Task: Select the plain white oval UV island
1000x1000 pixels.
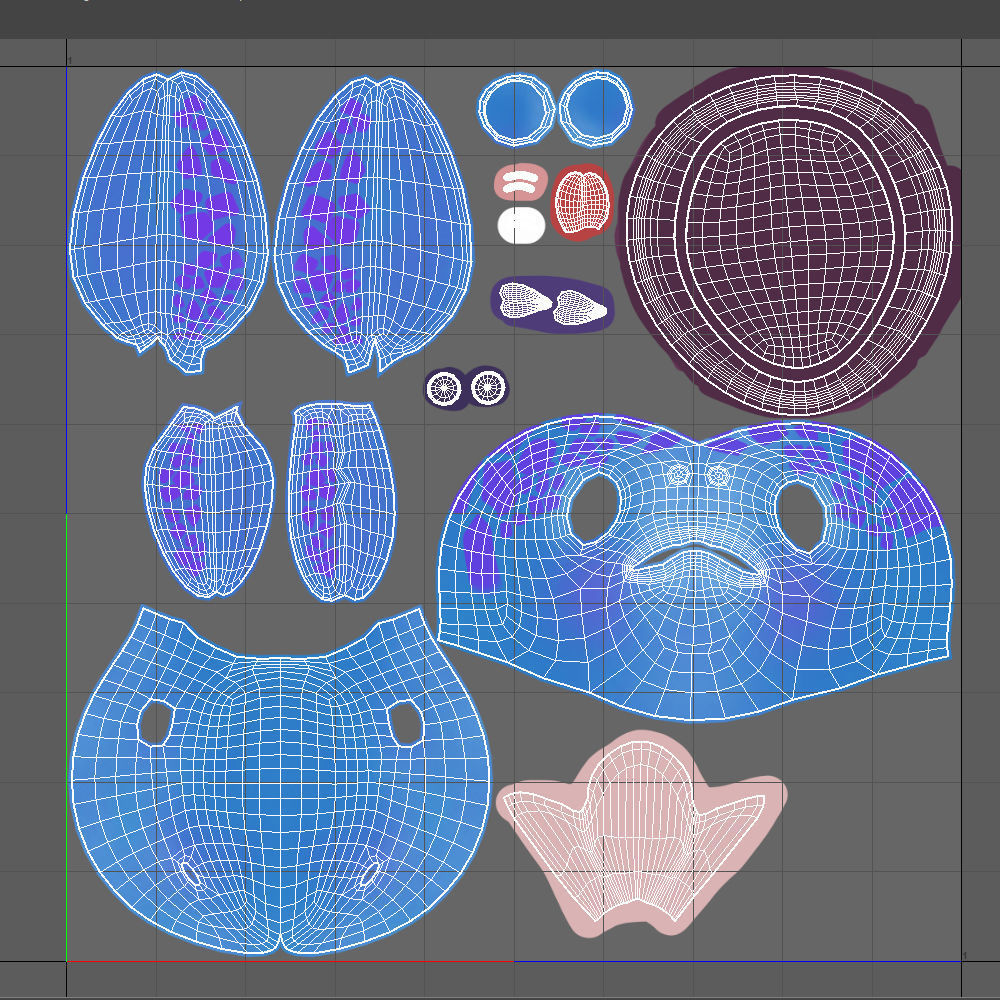Action: coord(521,225)
